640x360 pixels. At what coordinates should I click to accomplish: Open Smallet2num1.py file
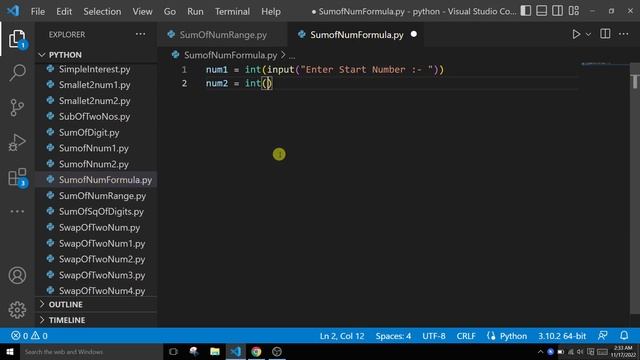(94, 85)
